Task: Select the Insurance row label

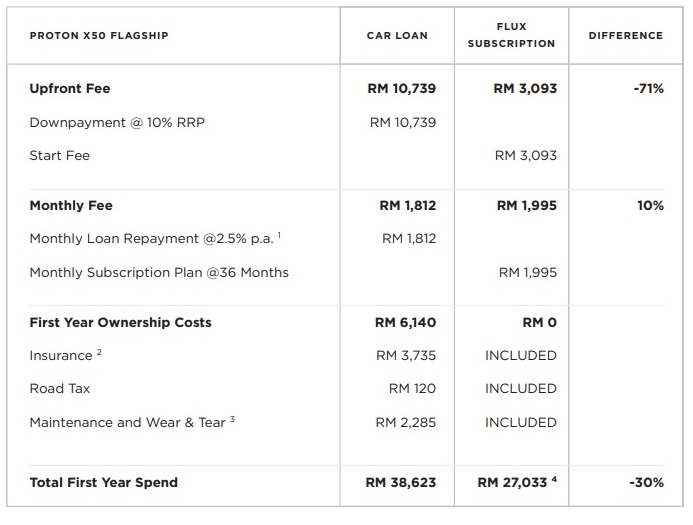Action: point(62,356)
